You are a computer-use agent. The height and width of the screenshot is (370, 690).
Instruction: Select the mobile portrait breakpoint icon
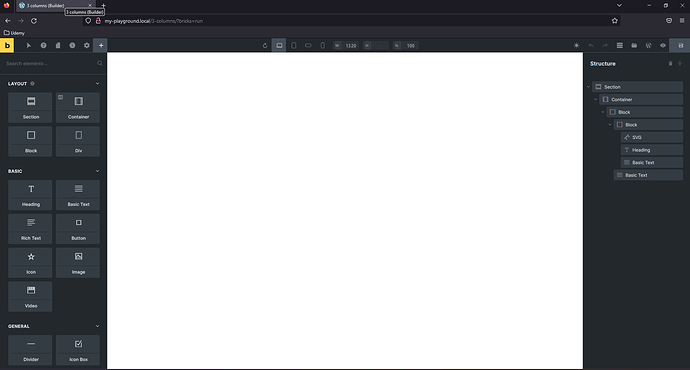tap(323, 45)
